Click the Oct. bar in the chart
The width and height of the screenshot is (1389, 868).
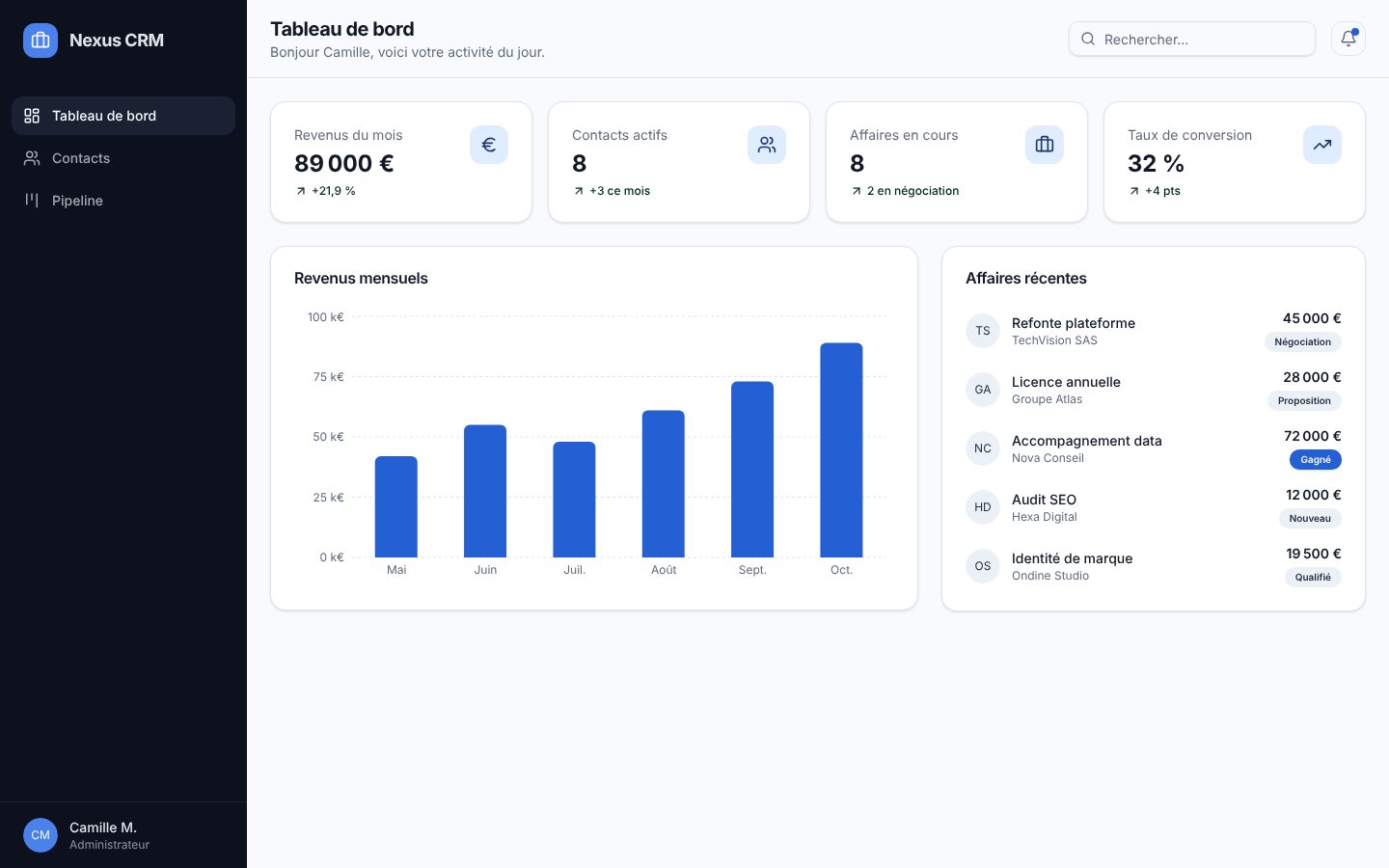[841, 450]
